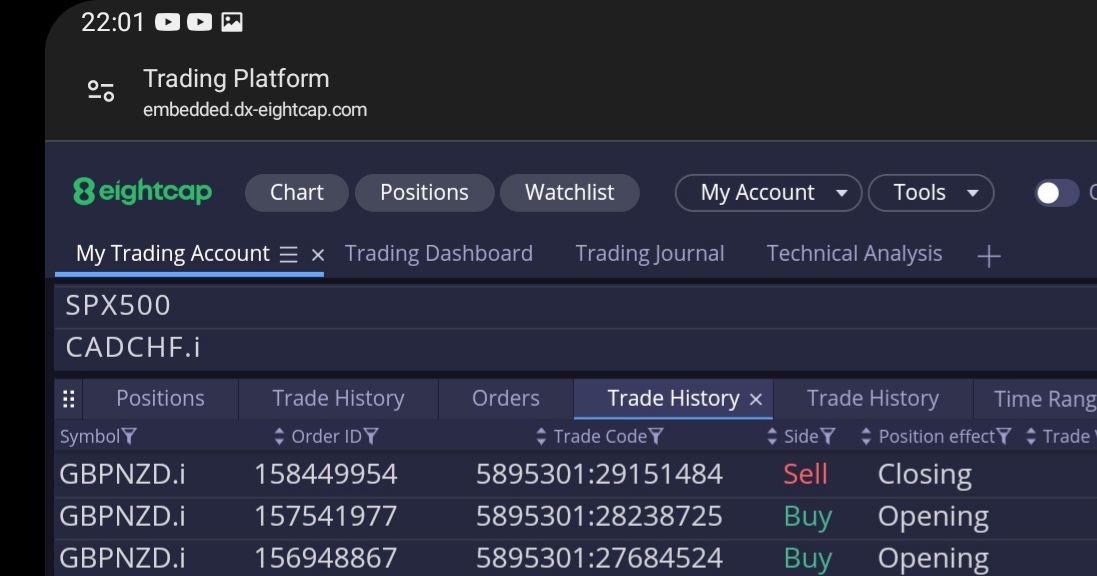Open My Trading Account tab menu icon
Screen dimensions: 1097x576
click(288, 255)
